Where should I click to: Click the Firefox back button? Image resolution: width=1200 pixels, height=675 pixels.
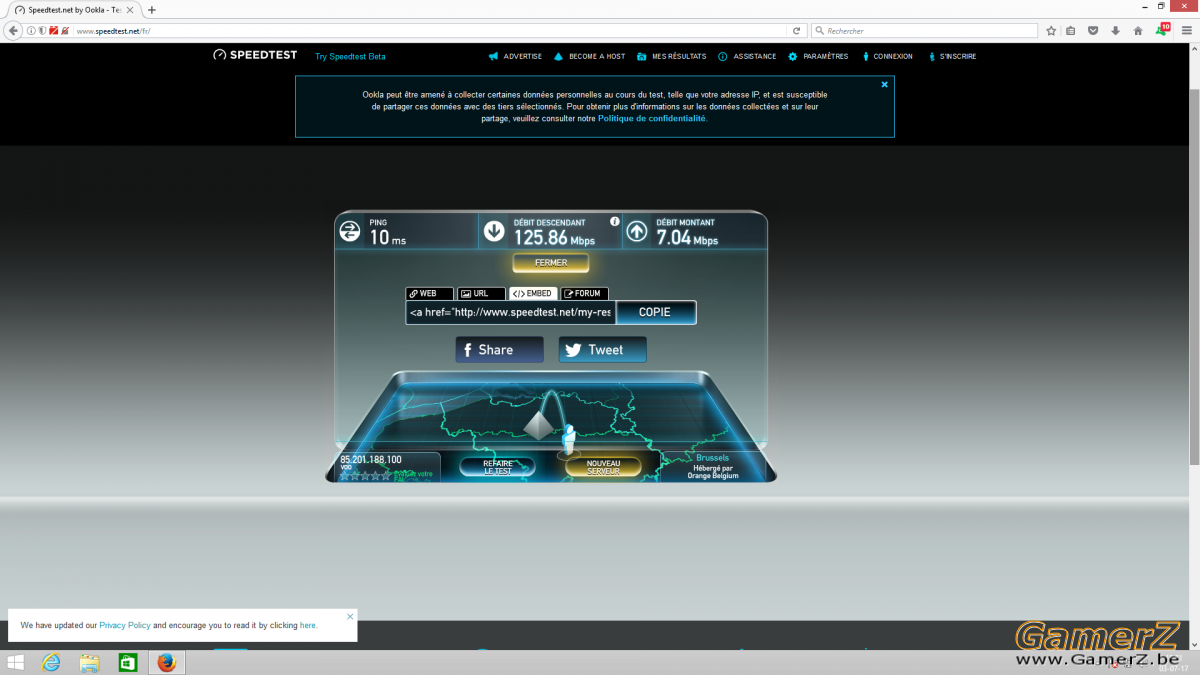pyautogui.click(x=13, y=31)
